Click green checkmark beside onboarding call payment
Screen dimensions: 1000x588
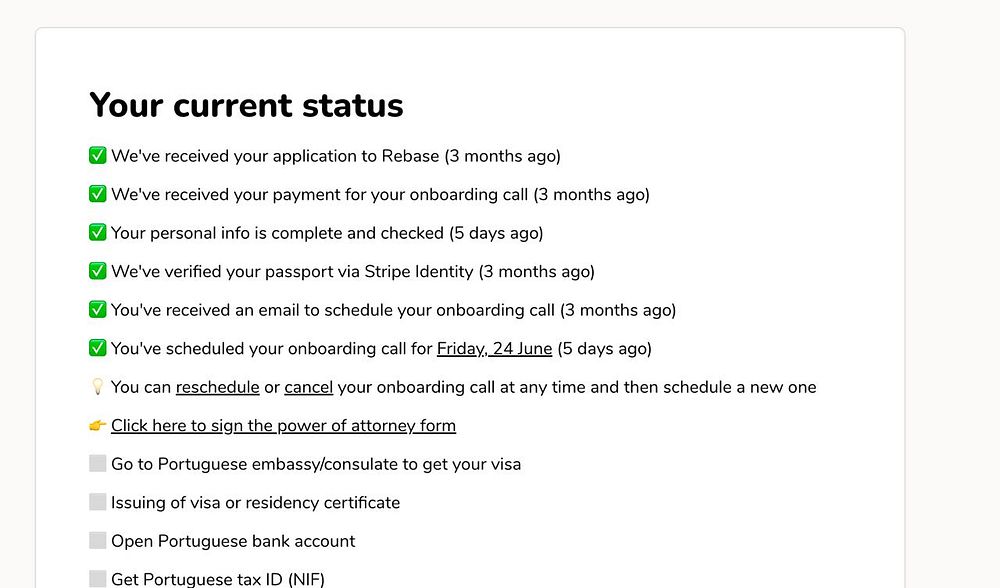(x=98, y=194)
